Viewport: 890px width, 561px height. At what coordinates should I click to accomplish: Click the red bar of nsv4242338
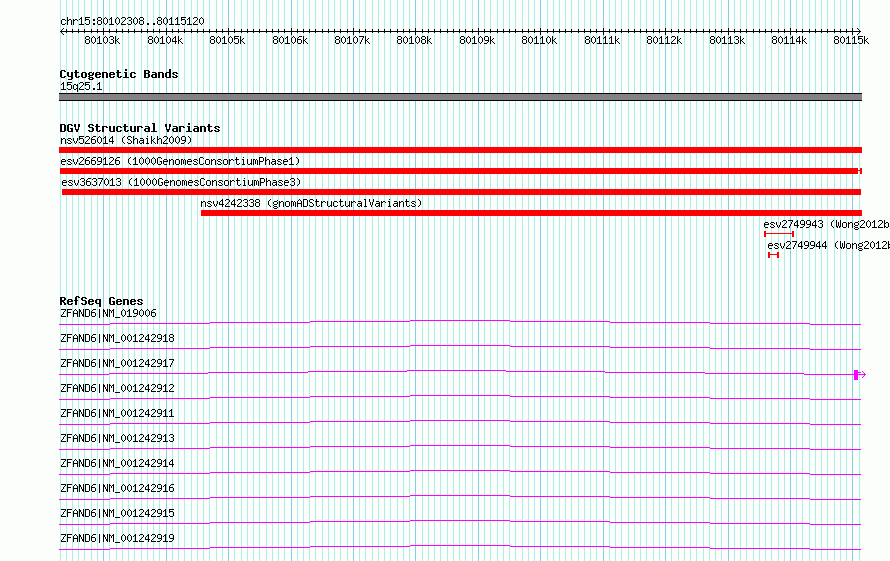pos(531,213)
